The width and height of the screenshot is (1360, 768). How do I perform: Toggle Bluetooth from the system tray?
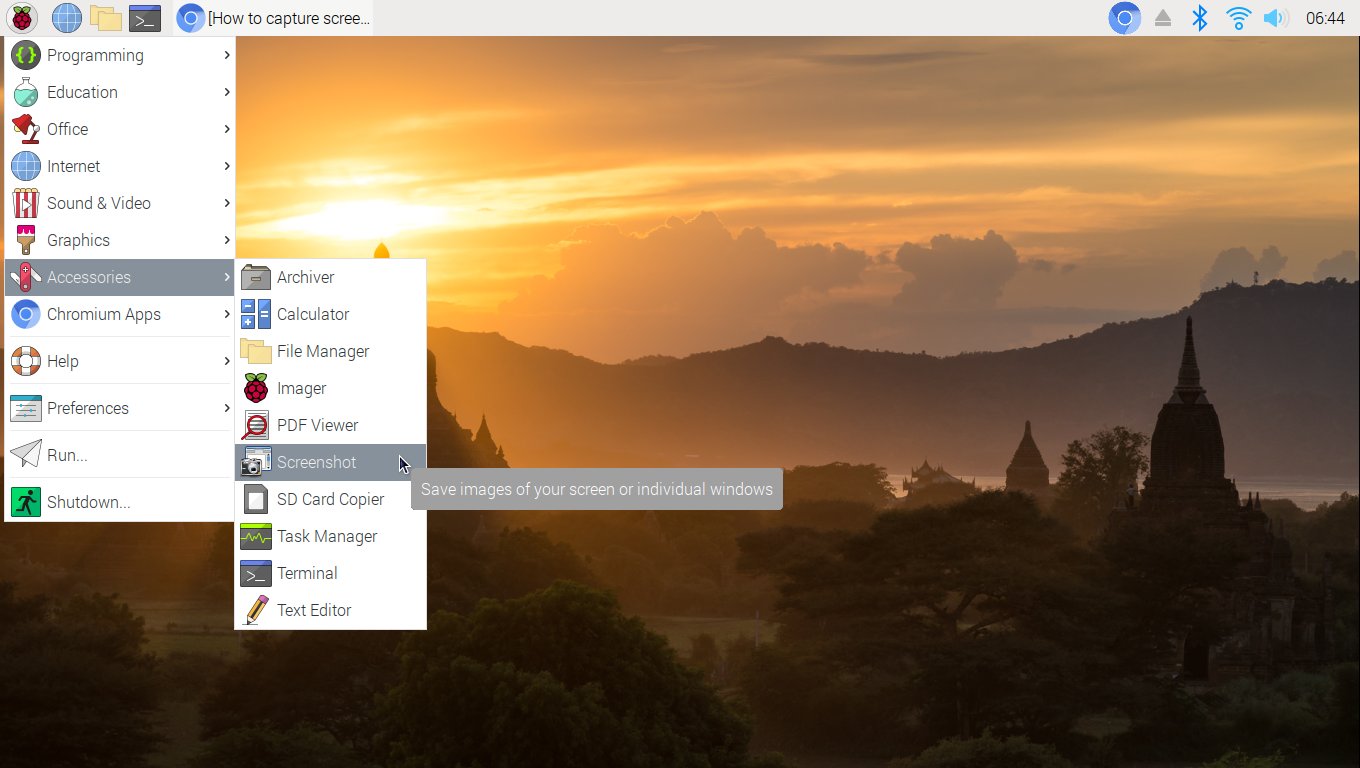point(1200,17)
